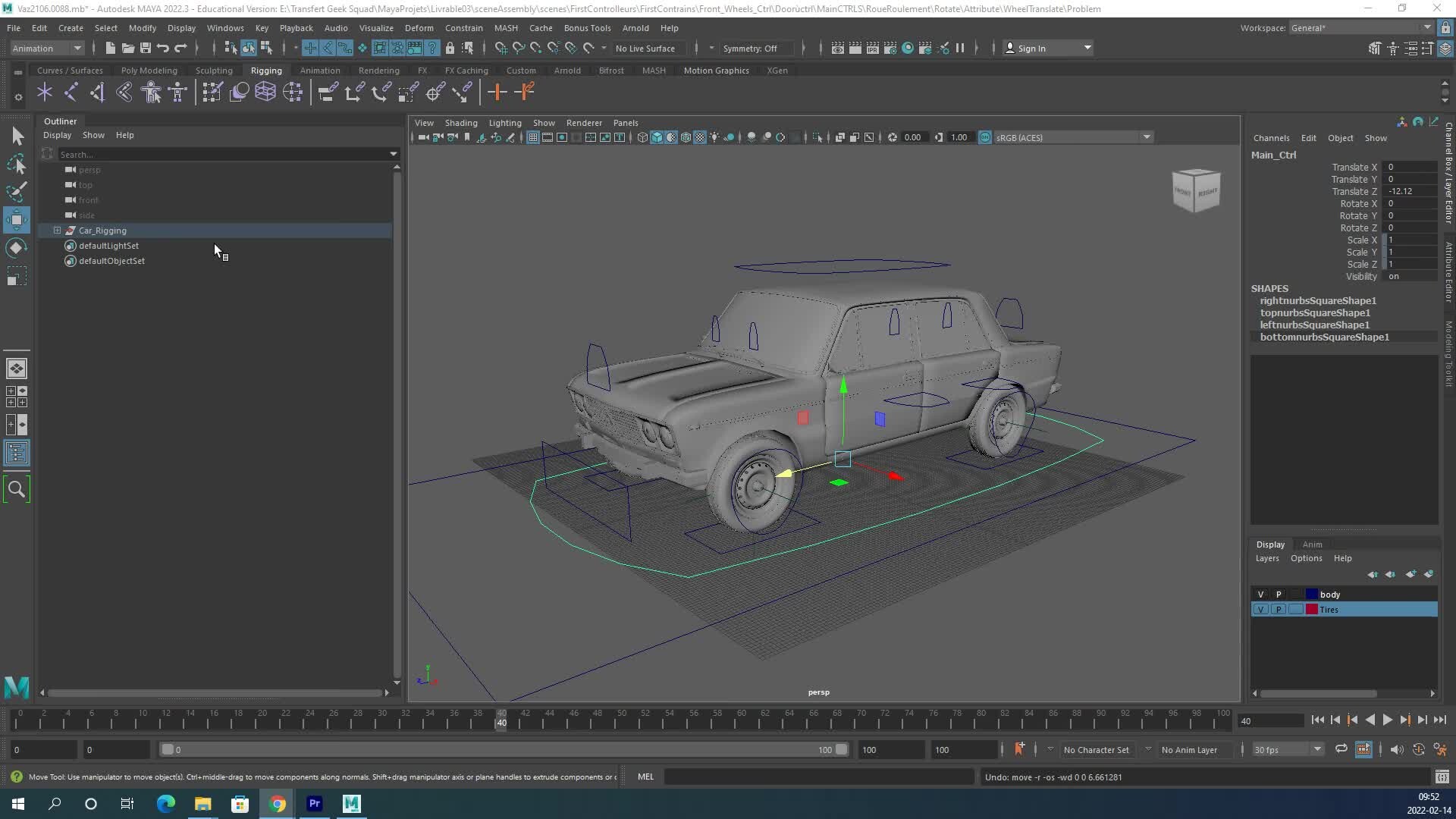This screenshot has height=819, width=1456.
Task: Enable wireframe on shaded in the viewport
Action: (686, 137)
